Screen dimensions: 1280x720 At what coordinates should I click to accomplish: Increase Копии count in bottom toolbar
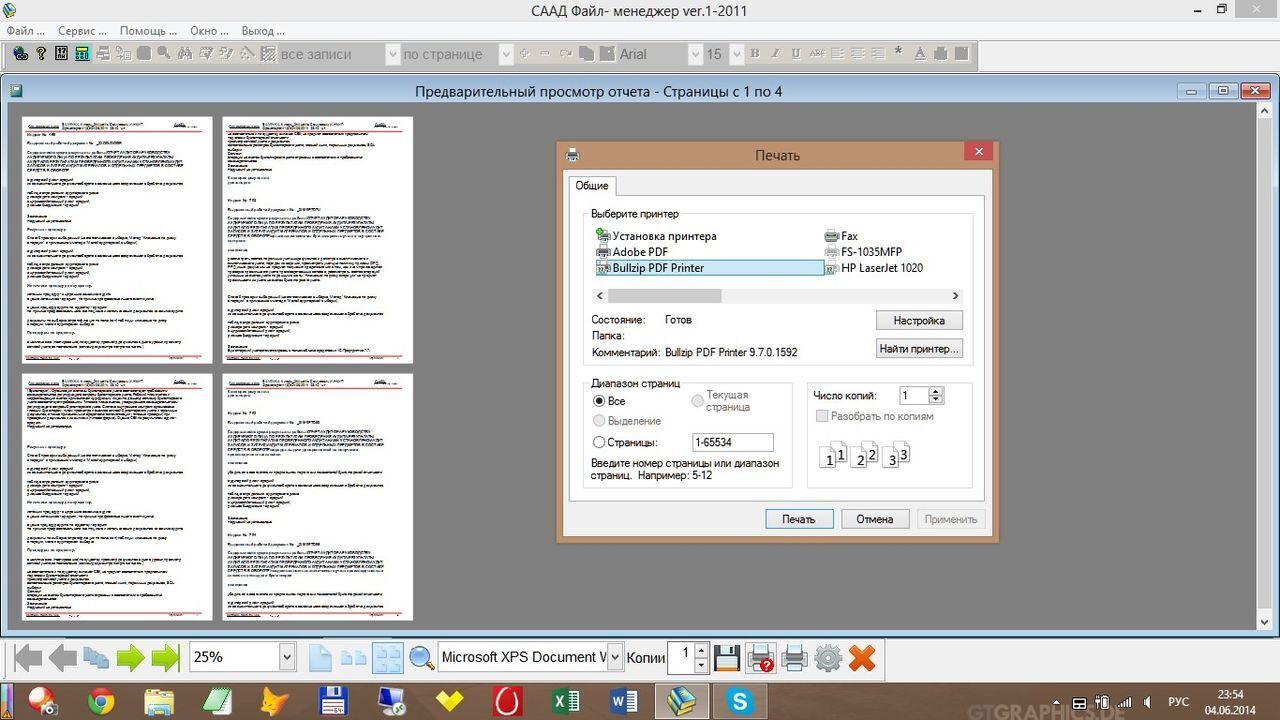click(701, 651)
